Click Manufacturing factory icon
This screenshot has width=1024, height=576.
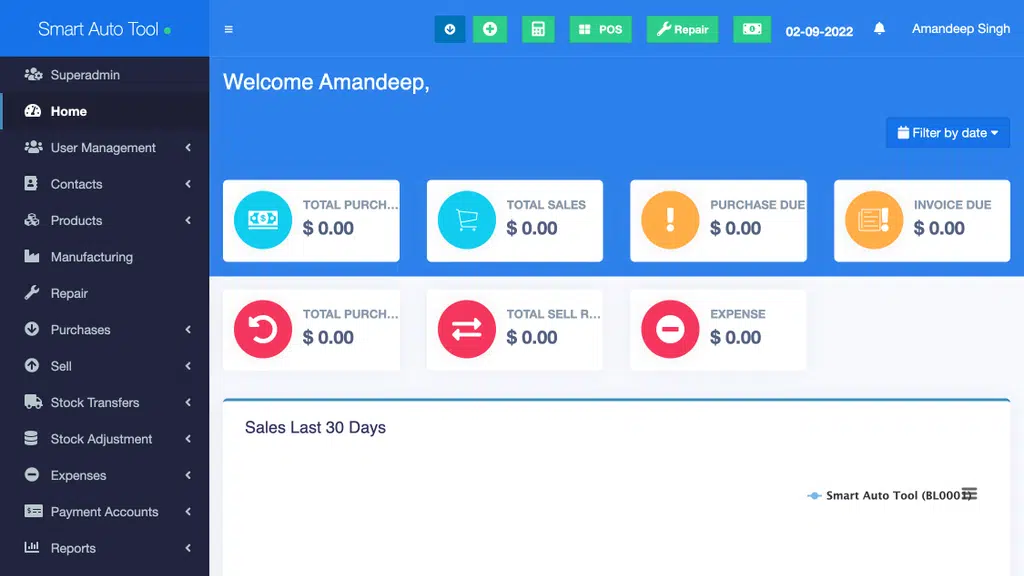pyautogui.click(x=31, y=256)
